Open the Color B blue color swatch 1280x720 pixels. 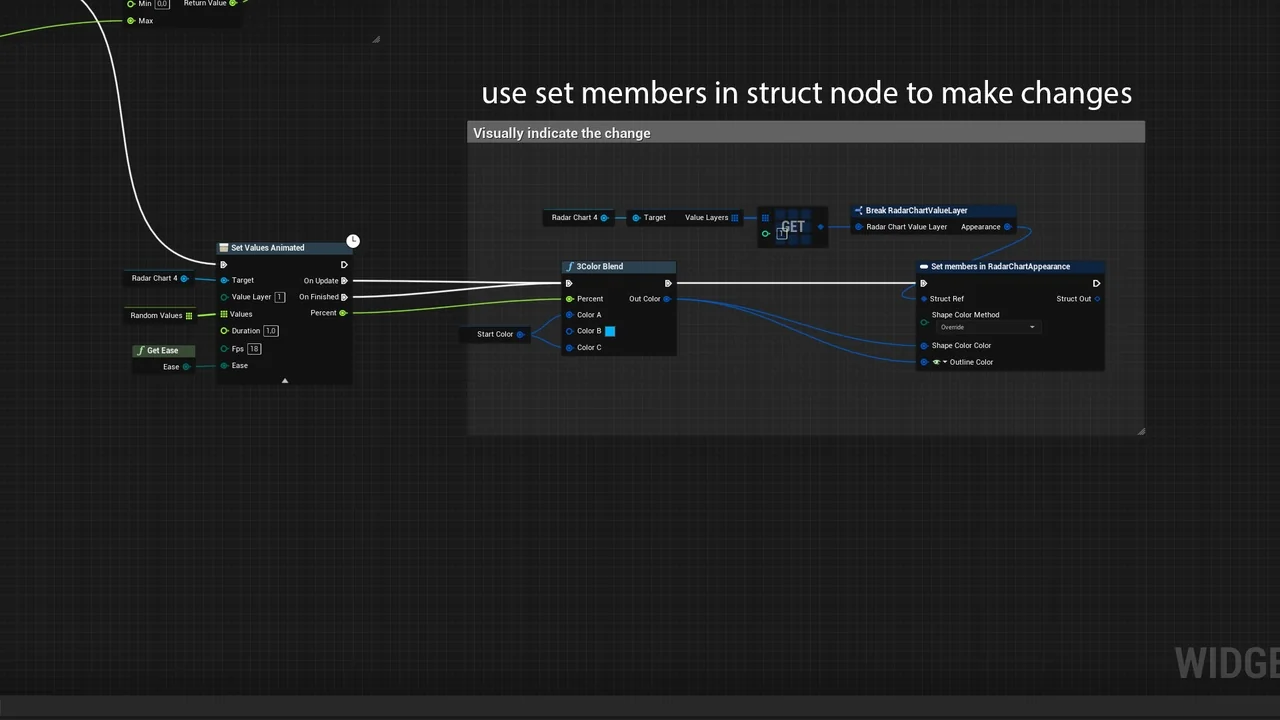(x=610, y=331)
